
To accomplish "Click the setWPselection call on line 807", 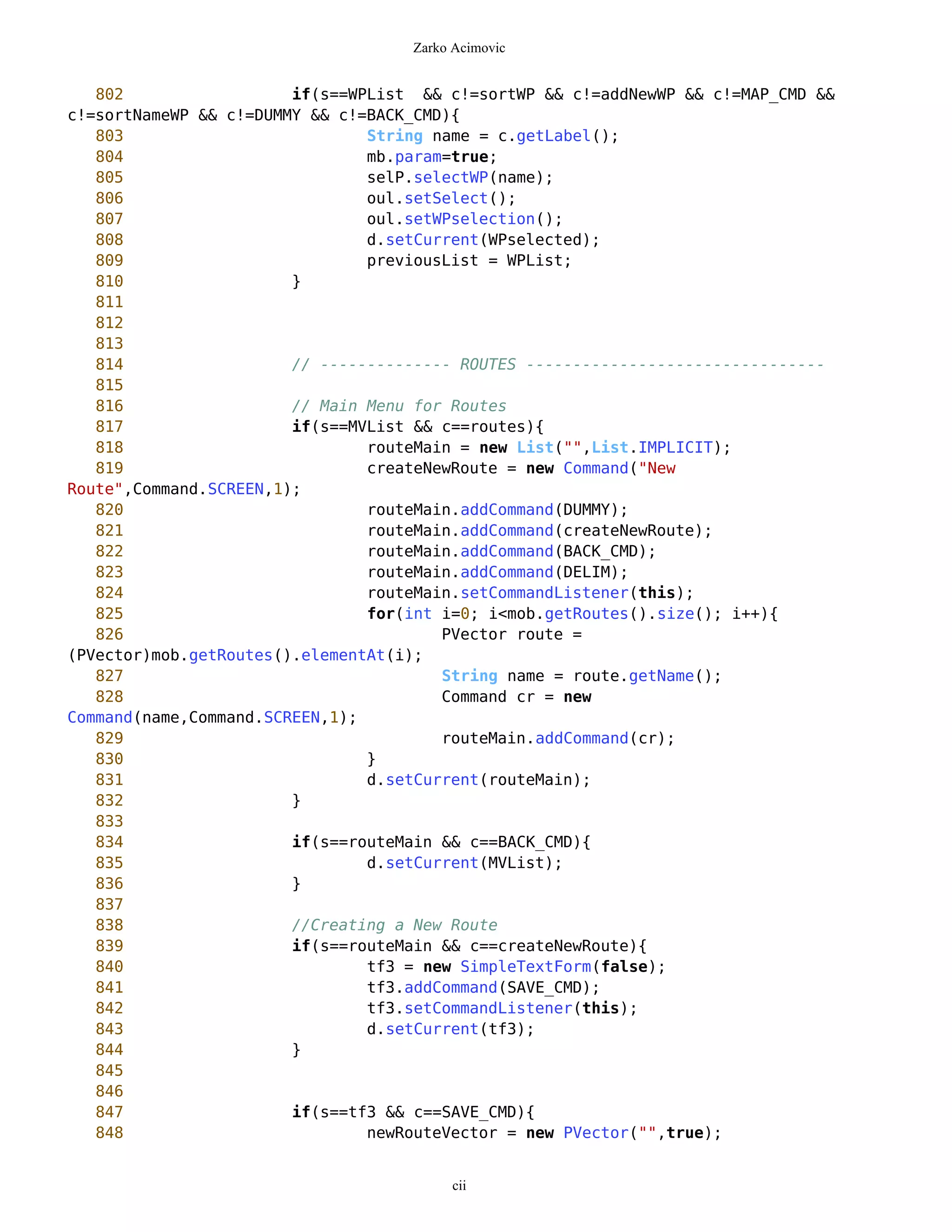I will pyautogui.click(x=469, y=219).
